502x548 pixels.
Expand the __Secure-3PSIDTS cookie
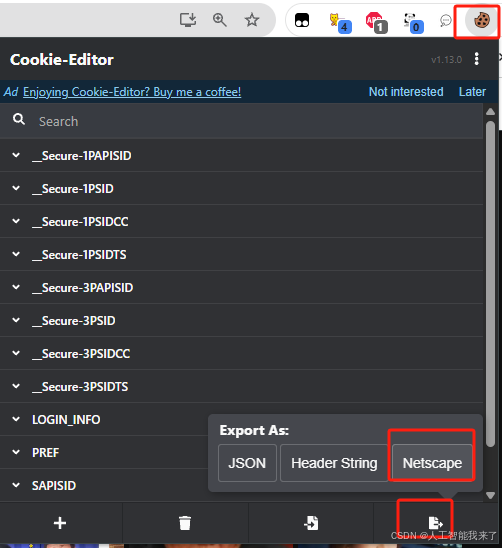click(241, 386)
